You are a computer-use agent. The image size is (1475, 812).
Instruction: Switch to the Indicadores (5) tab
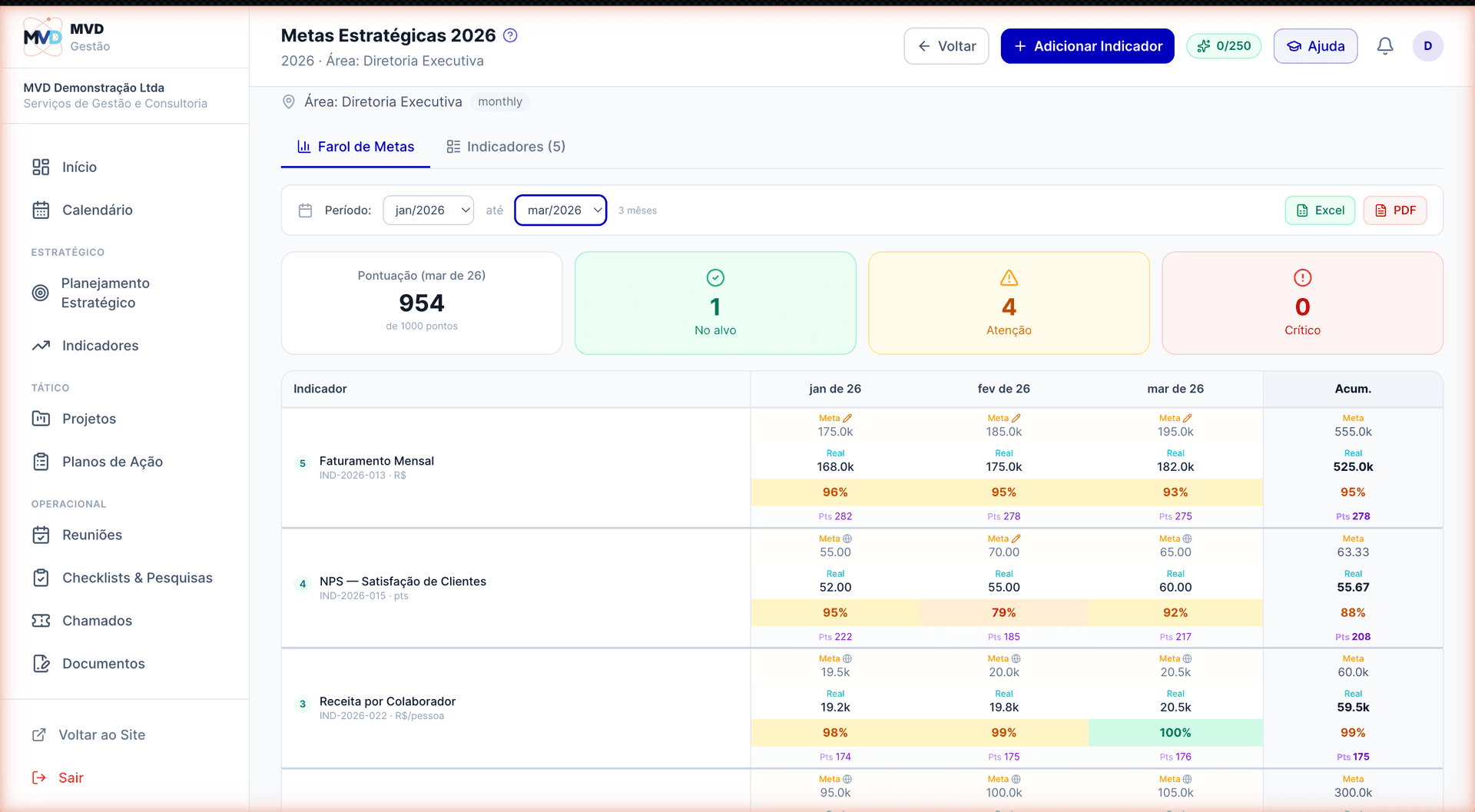[506, 147]
